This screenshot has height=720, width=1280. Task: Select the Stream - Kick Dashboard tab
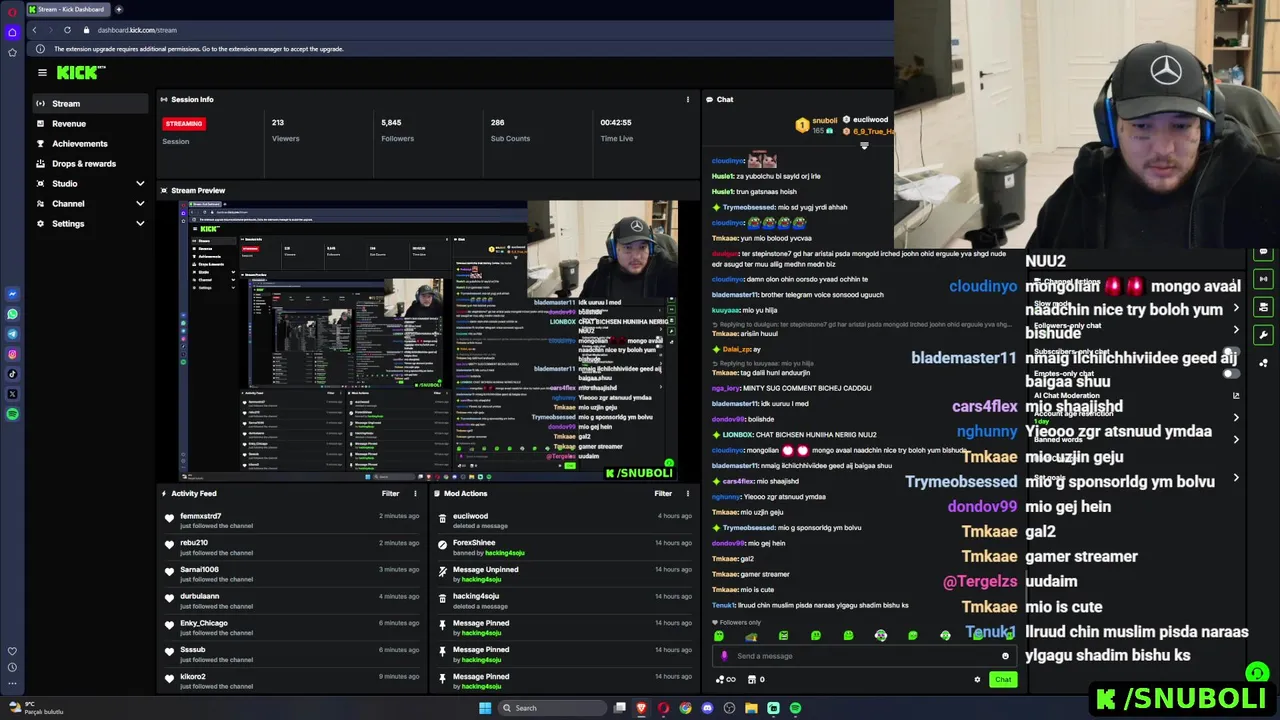pyautogui.click(x=67, y=9)
